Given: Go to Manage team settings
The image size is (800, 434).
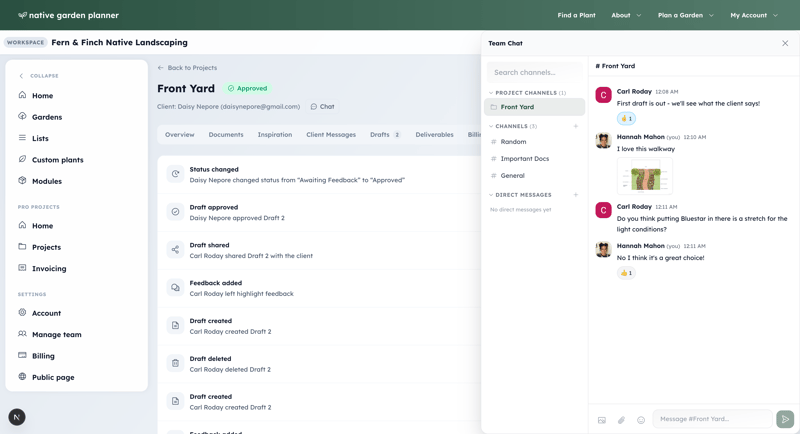Looking at the screenshot, I should [56, 334].
